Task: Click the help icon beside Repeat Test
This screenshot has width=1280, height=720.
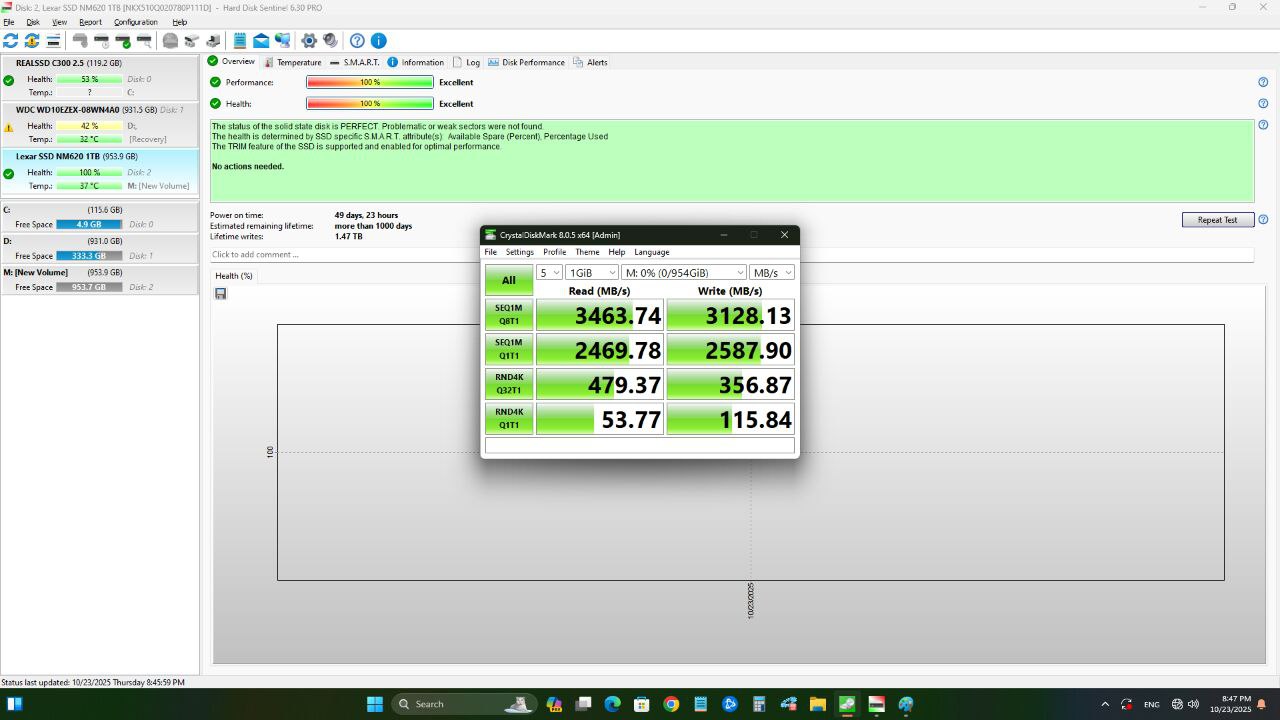Action: (1263, 220)
